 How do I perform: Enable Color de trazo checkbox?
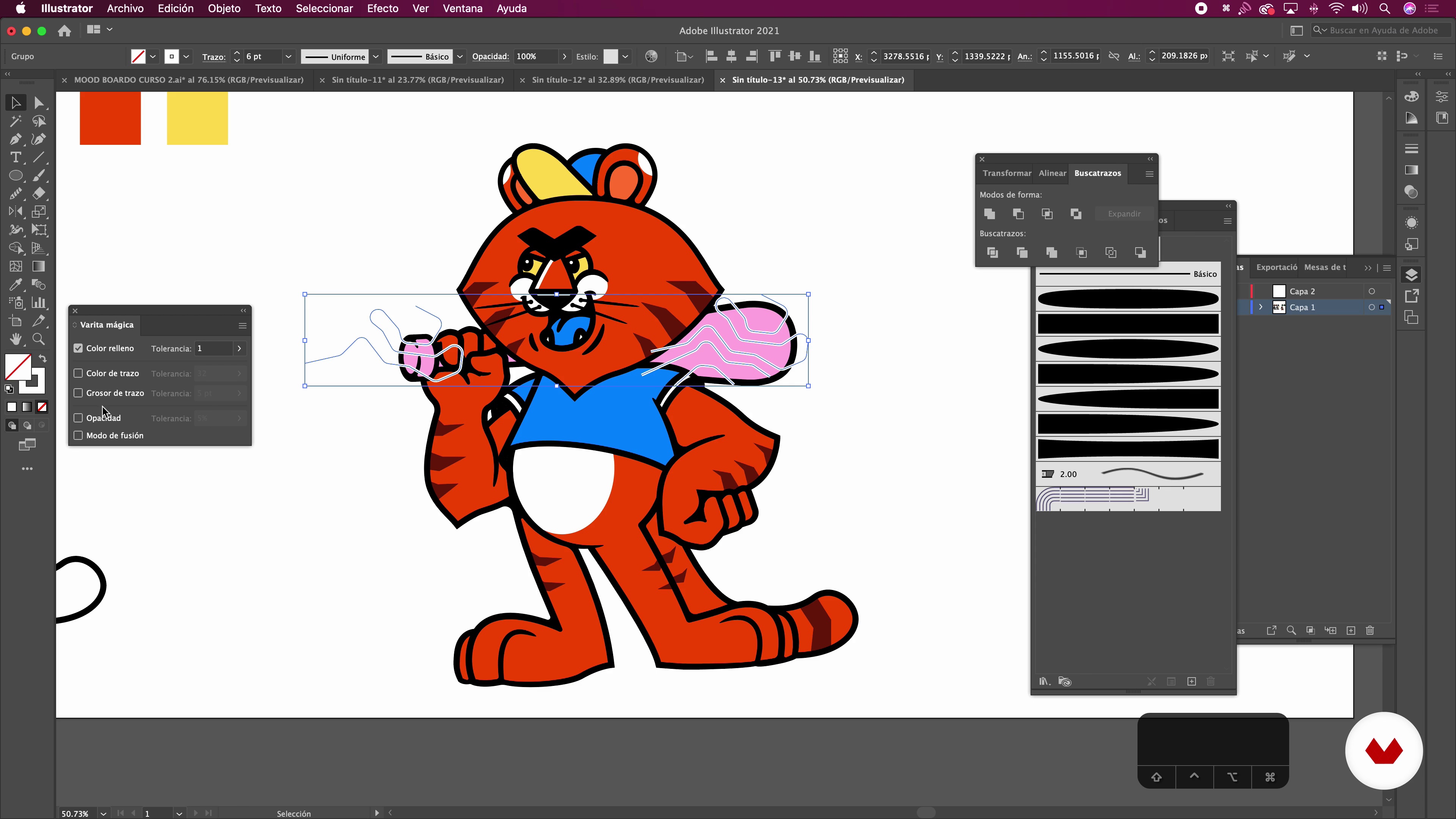(78, 373)
